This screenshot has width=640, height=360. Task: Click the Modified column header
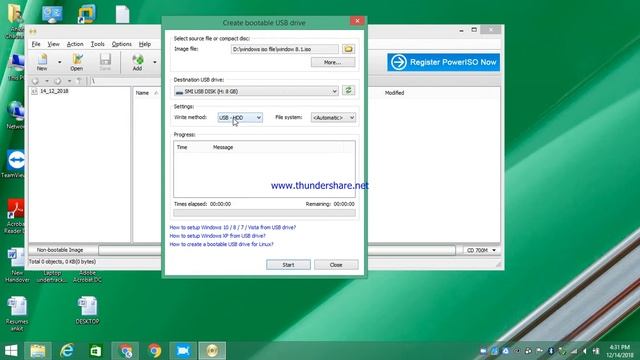click(394, 93)
